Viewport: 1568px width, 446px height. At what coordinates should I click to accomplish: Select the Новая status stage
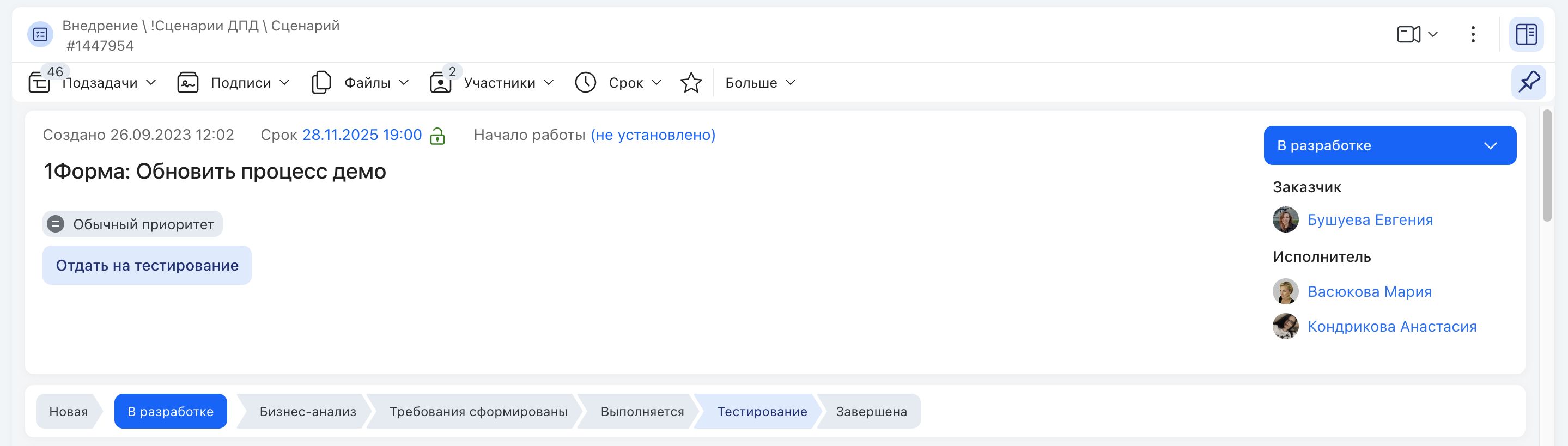click(x=69, y=411)
